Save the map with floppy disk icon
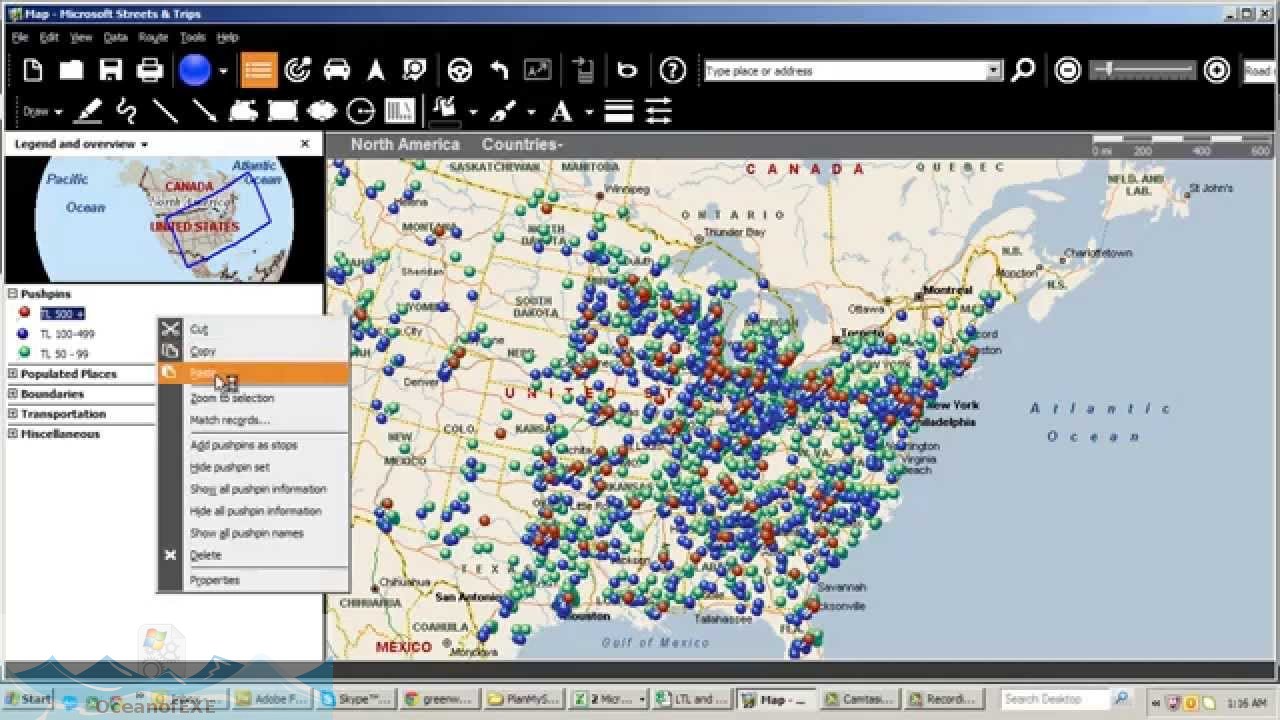The width and height of the screenshot is (1280, 720). pos(110,70)
